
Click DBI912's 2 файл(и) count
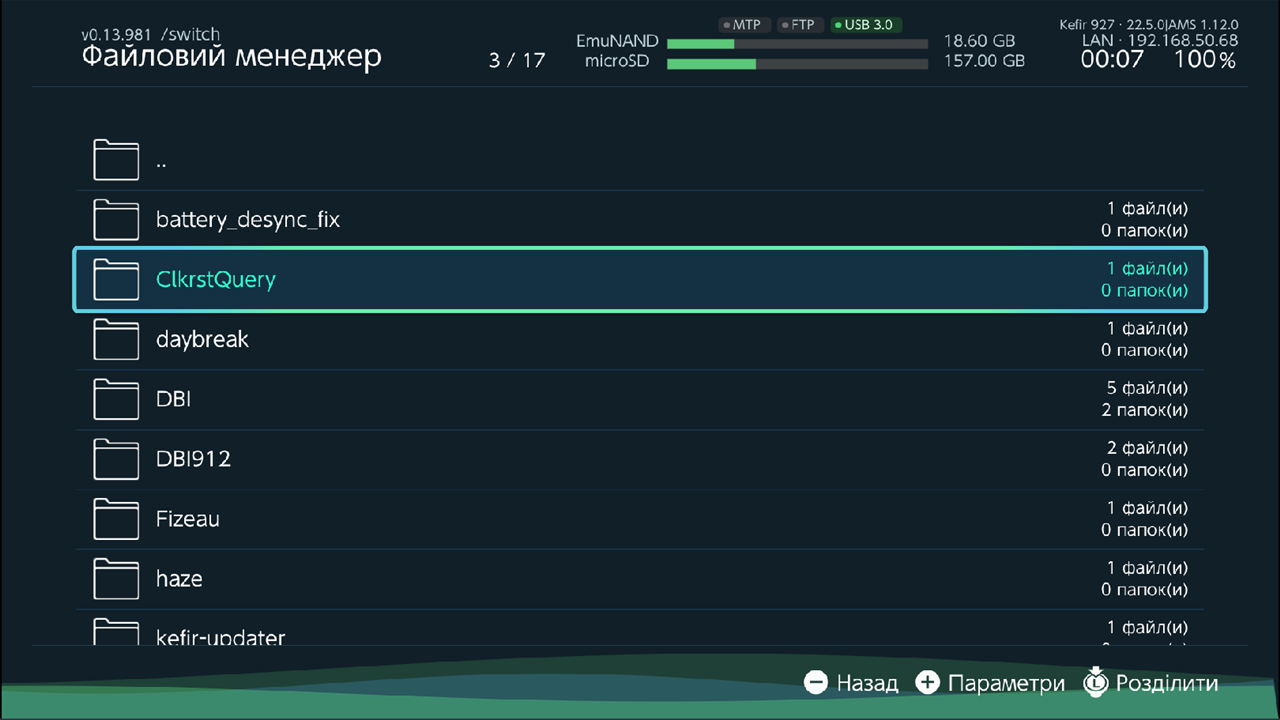coord(1147,448)
